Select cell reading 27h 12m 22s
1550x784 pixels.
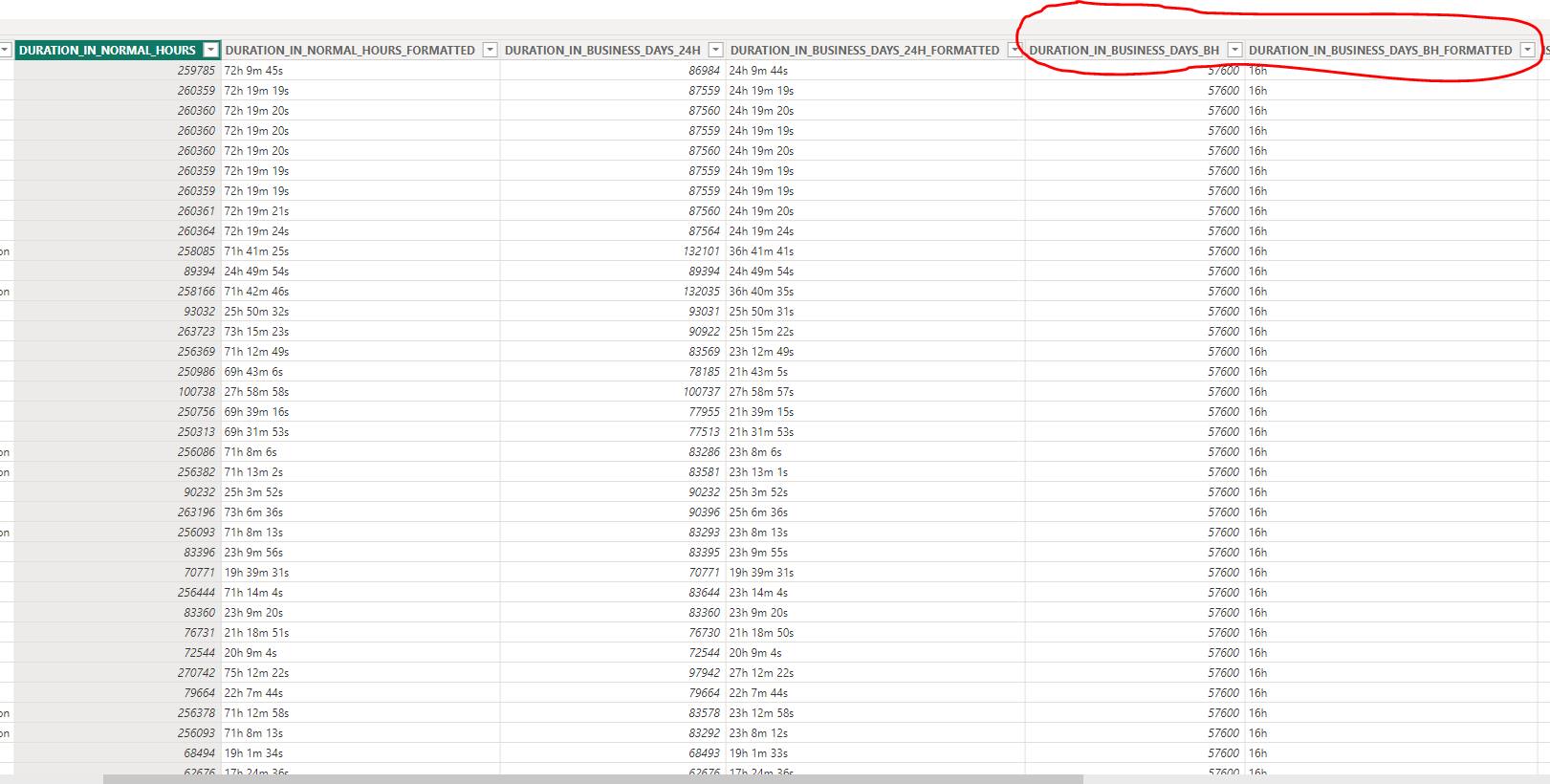[875, 673]
